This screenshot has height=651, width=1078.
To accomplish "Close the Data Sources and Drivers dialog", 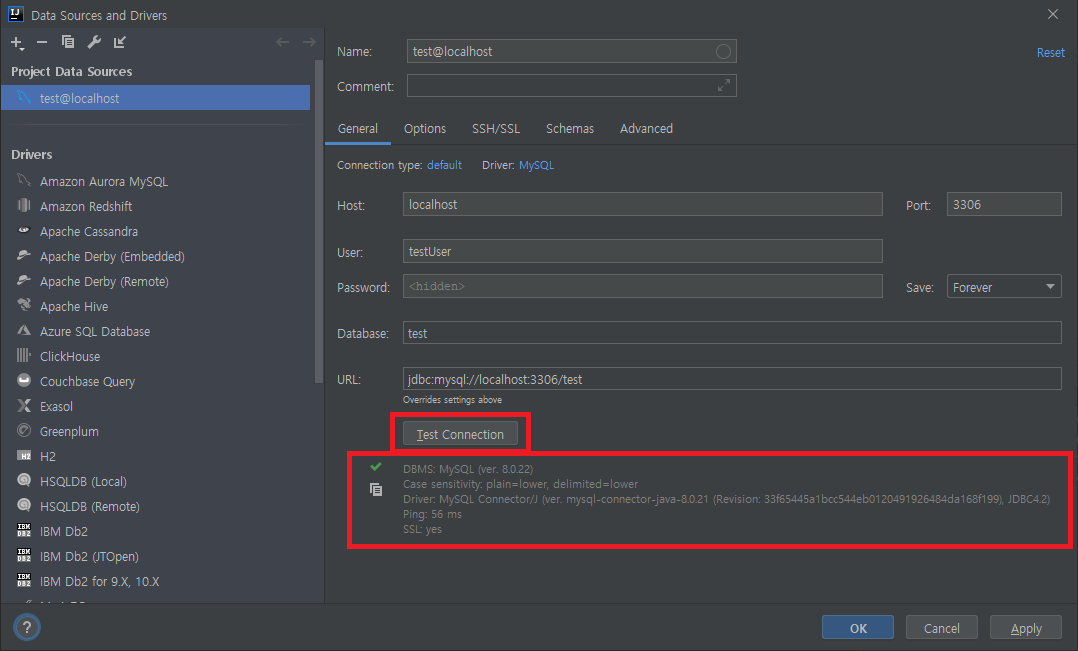I will coord(1053,14).
